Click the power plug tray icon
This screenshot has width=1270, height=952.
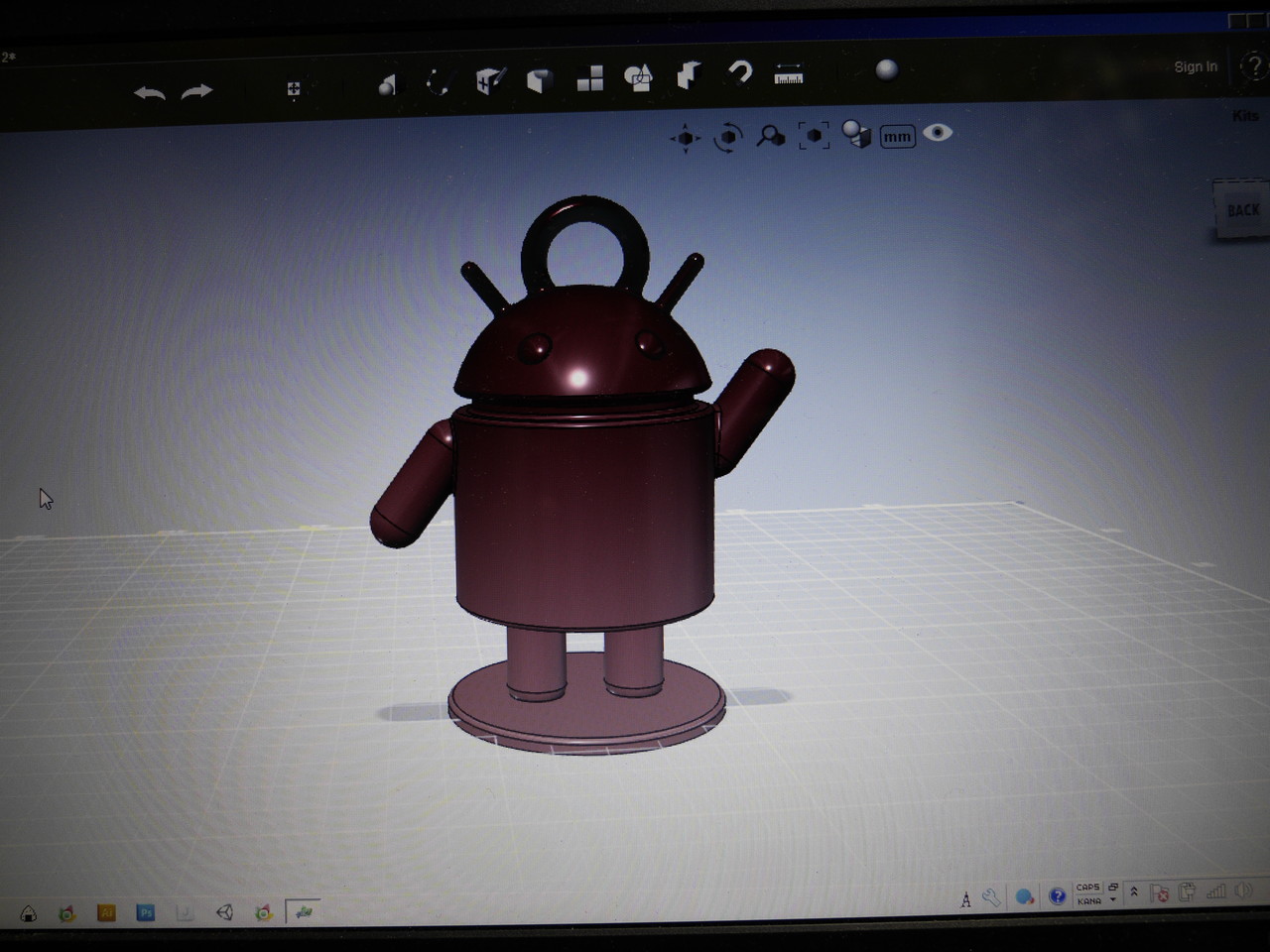[1187, 892]
